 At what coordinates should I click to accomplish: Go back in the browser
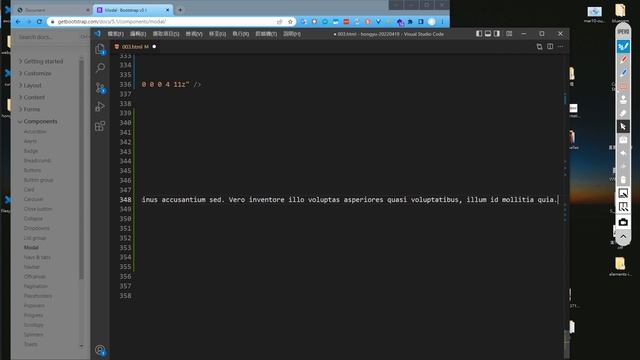click(x=18, y=22)
